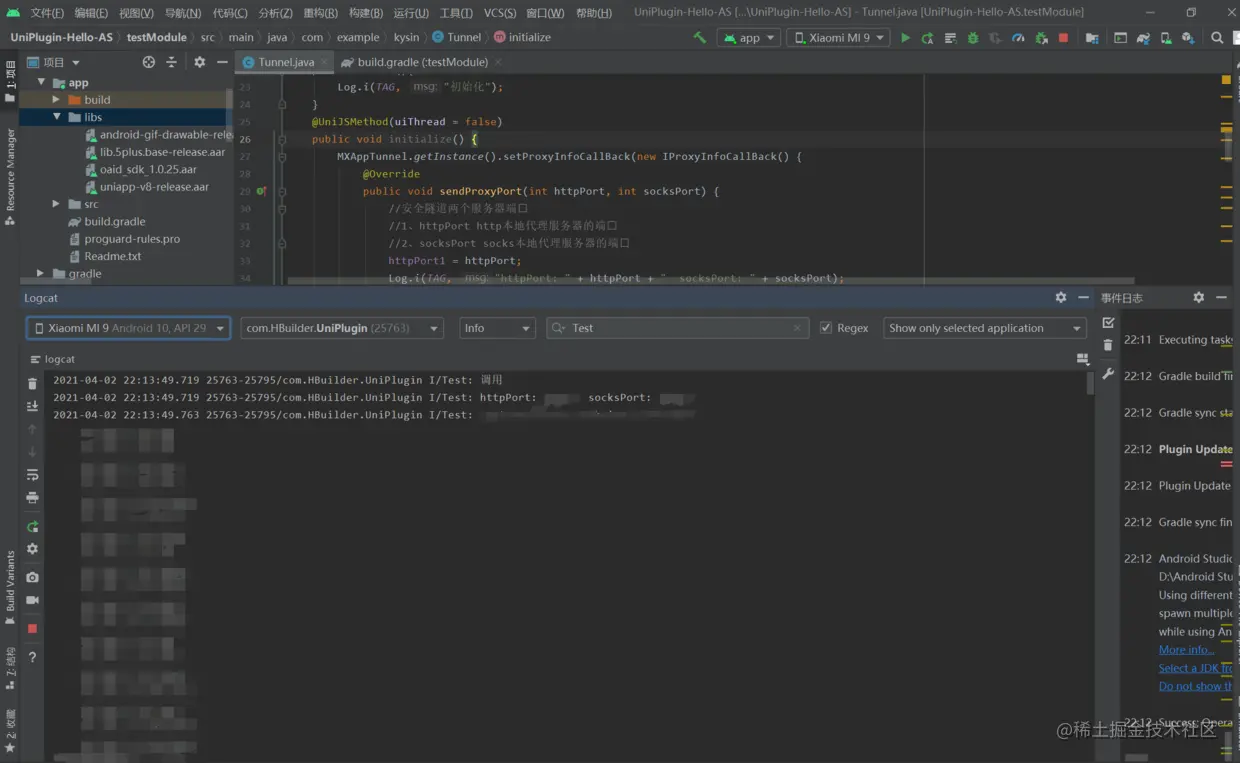Select oaid_sdk_1.0.25.aar in project tree
Screen dimensions: 1240x763
coord(148,170)
